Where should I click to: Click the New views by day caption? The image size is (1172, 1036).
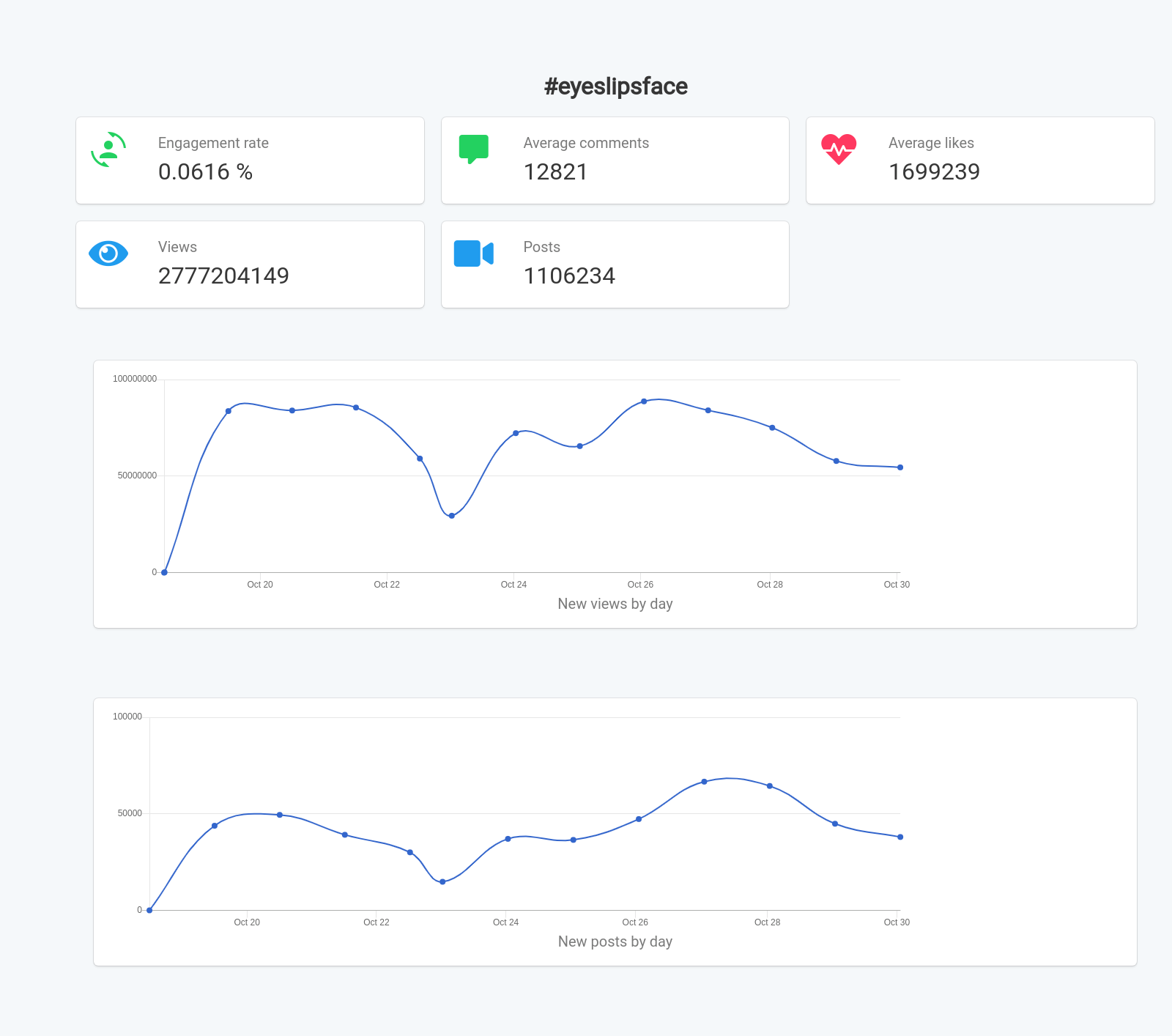point(615,604)
